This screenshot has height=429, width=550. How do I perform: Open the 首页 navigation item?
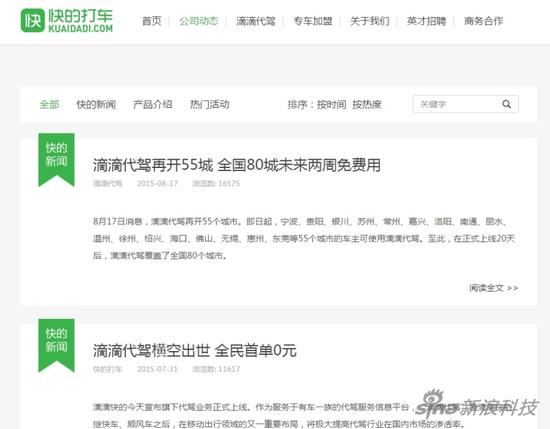(x=152, y=21)
